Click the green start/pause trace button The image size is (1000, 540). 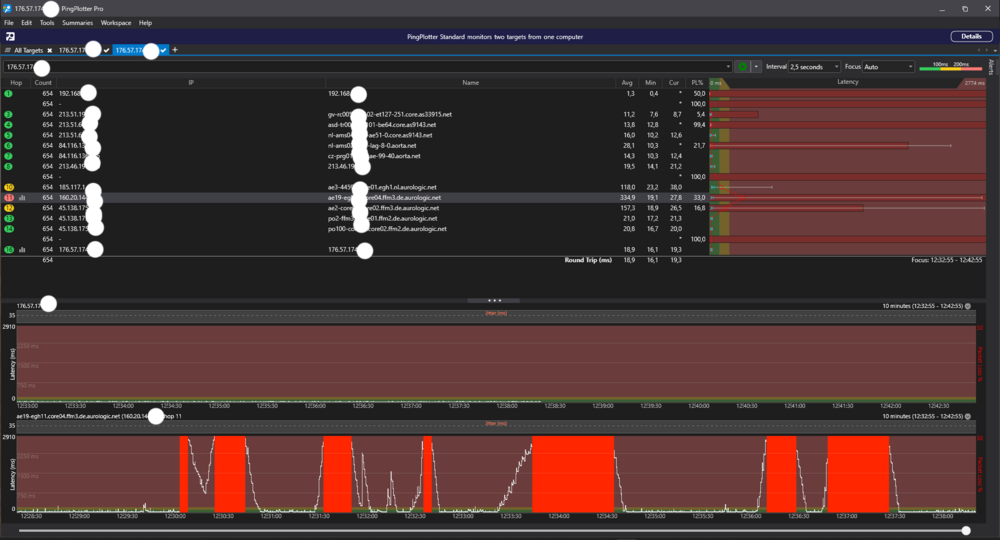coord(743,67)
